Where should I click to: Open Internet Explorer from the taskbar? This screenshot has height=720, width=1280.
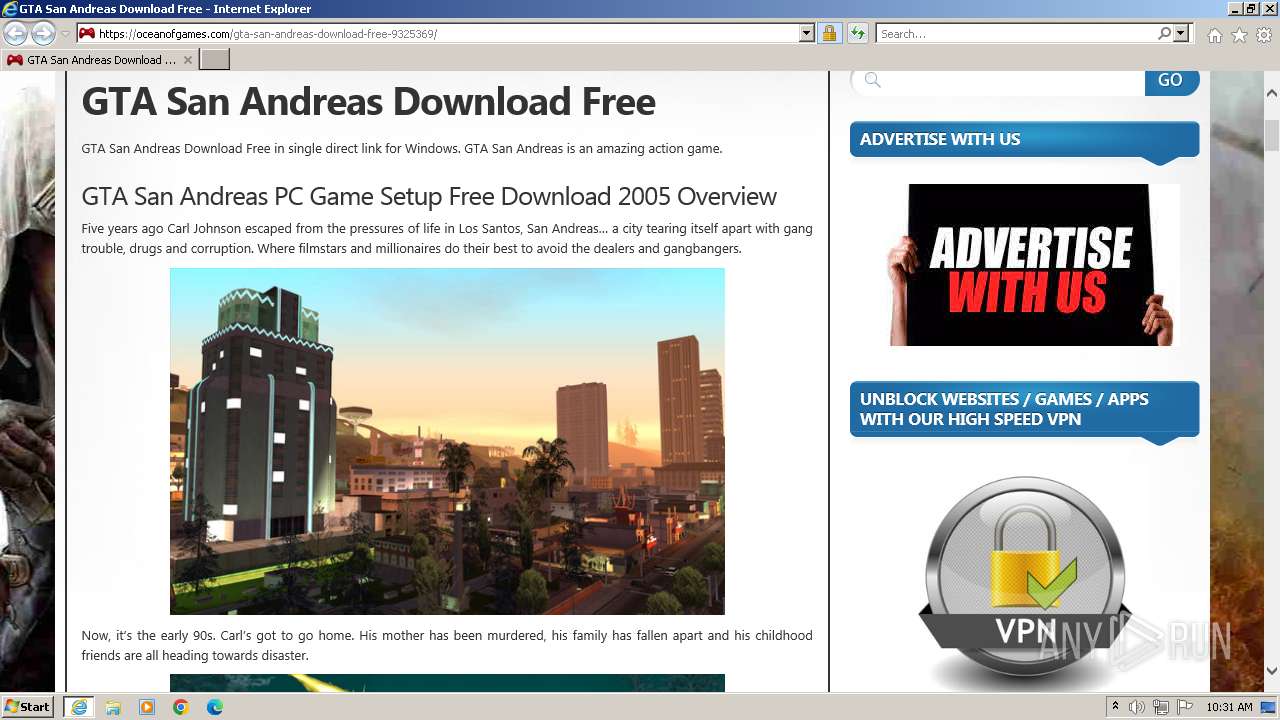79,707
